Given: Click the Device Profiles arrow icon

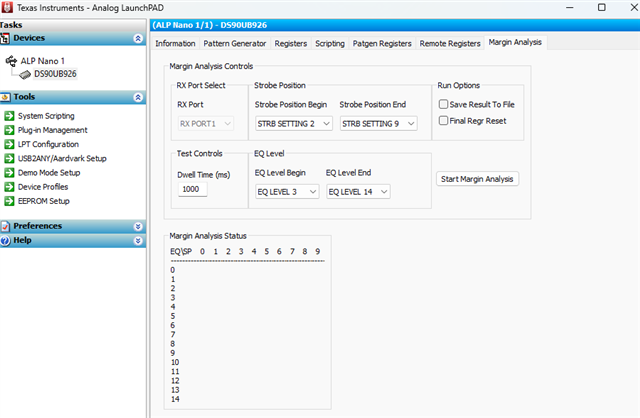Looking at the screenshot, I should click(9, 187).
